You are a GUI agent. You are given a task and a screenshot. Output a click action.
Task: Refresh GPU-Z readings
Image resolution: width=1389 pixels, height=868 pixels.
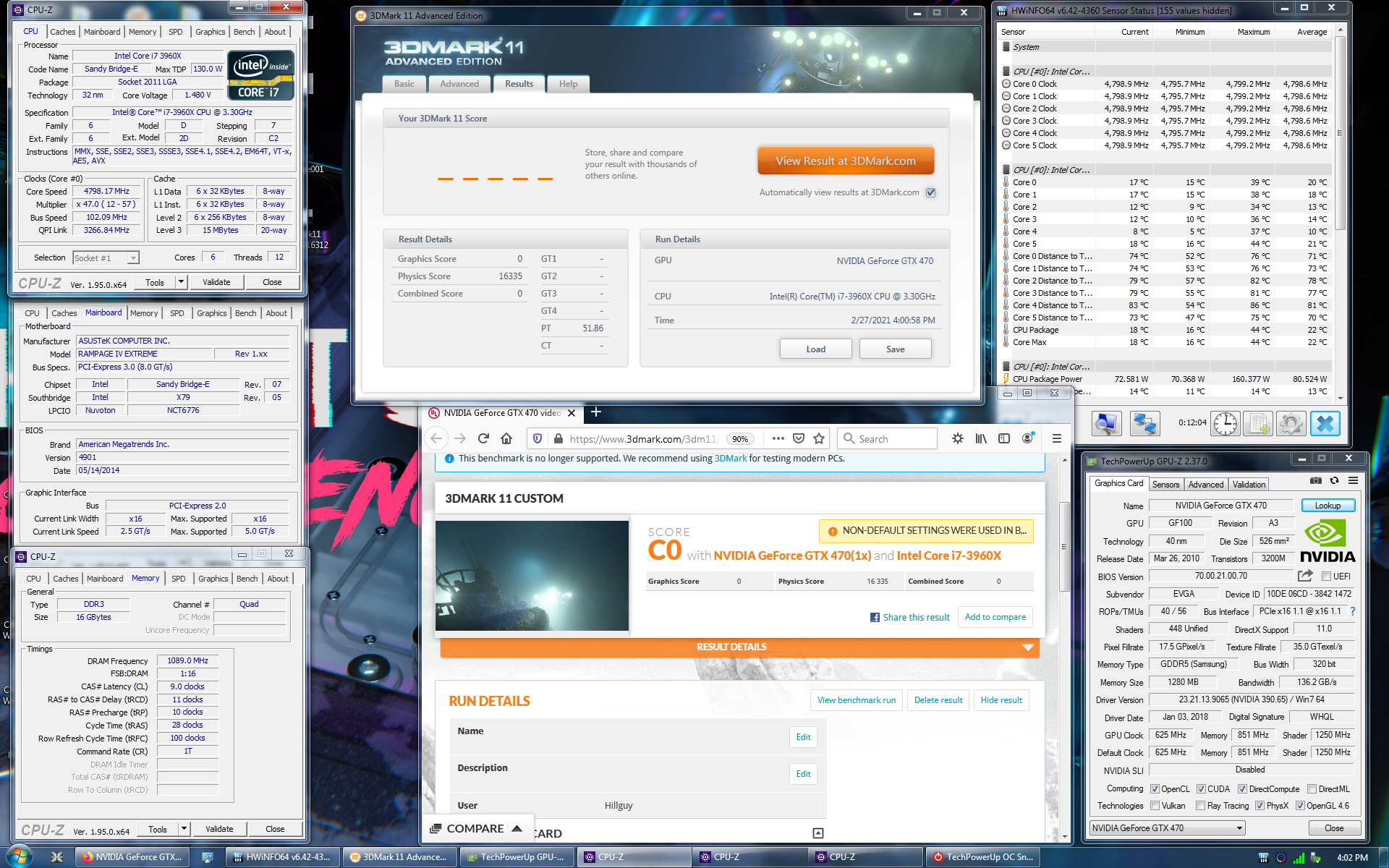pos(1334,480)
